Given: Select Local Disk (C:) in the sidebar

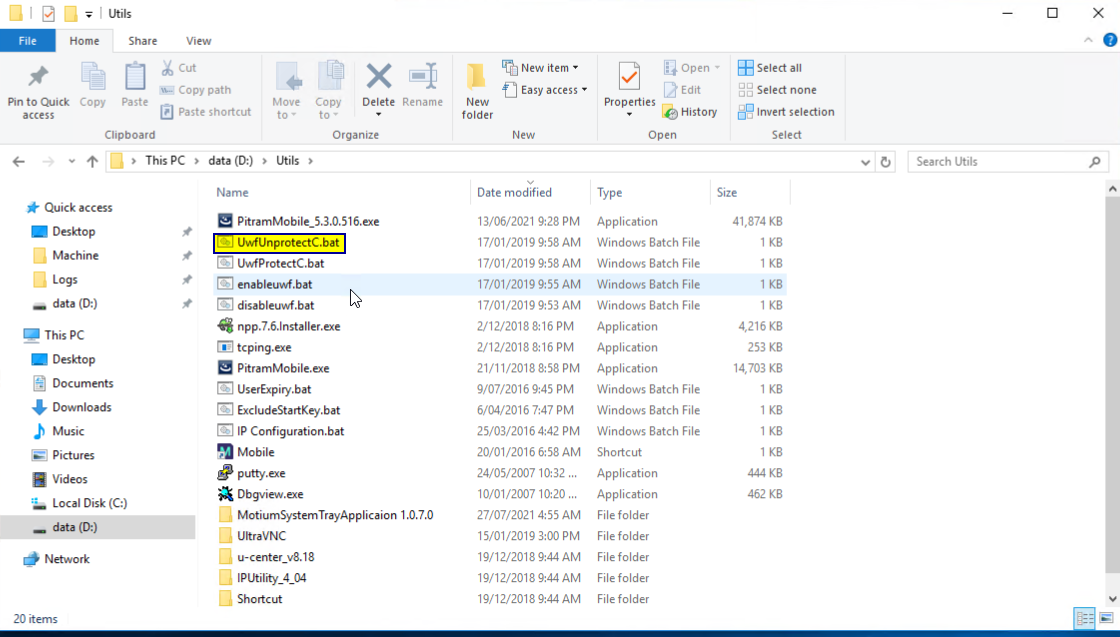Looking at the screenshot, I should (x=89, y=503).
